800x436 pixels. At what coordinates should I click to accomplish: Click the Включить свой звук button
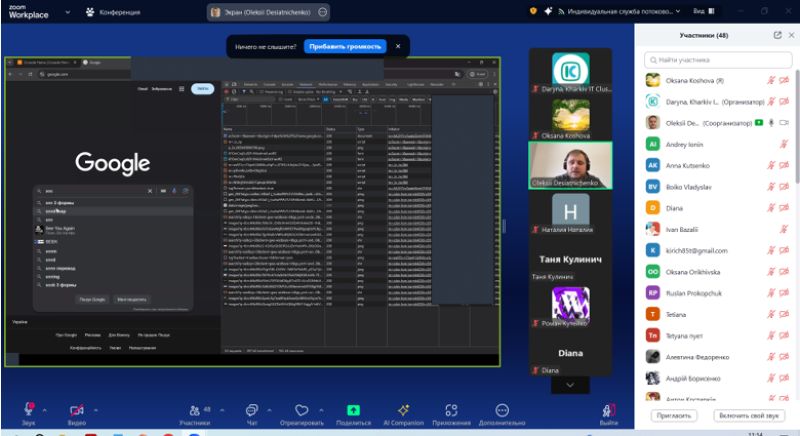coord(750,414)
